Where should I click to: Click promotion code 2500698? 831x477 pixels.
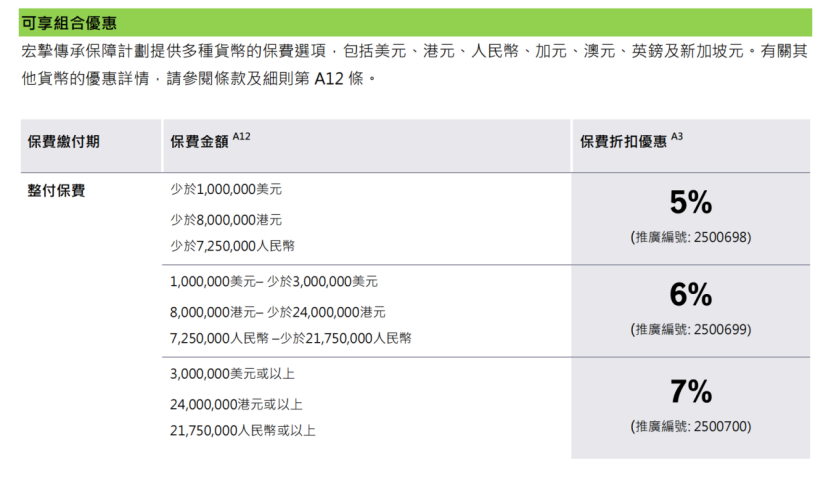pos(690,238)
